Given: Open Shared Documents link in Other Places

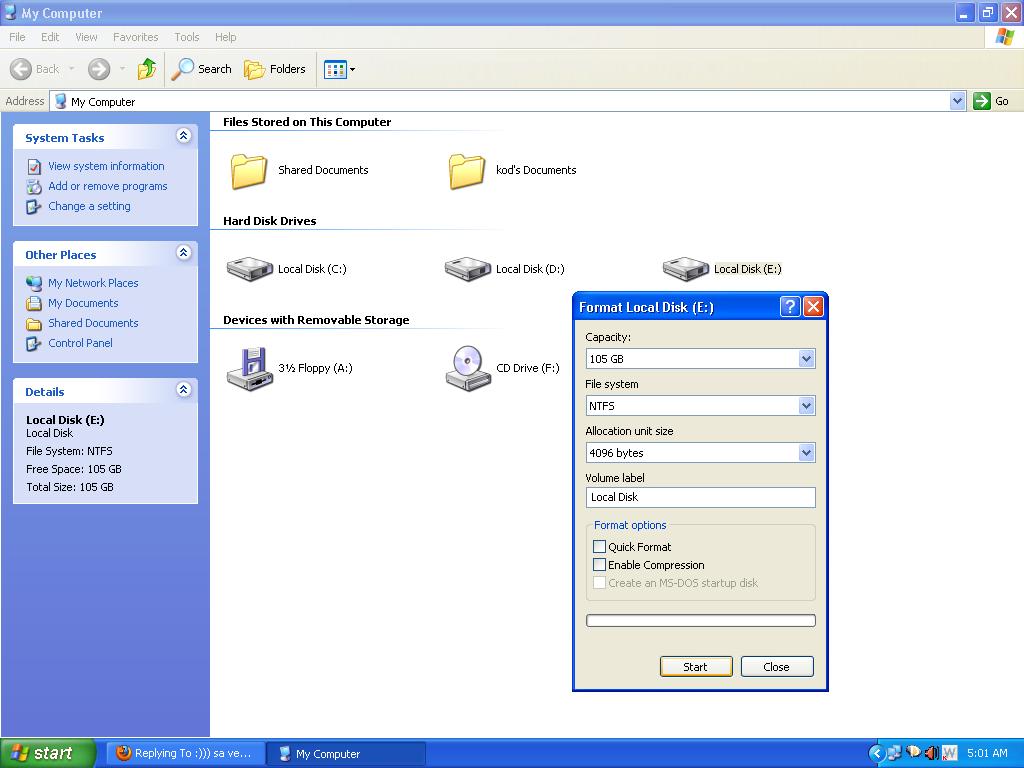Looking at the screenshot, I should click(x=93, y=323).
